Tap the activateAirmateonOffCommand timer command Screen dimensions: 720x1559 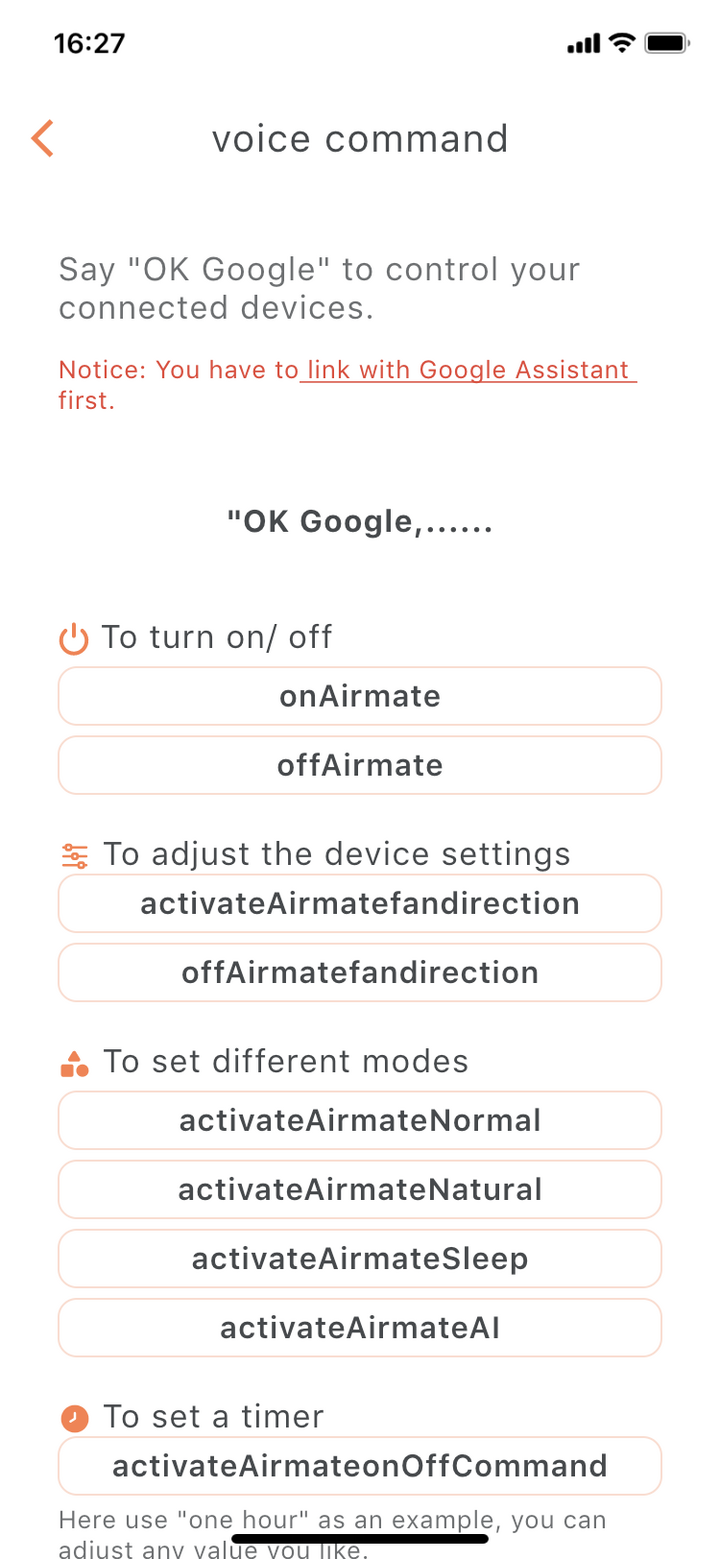tap(360, 1466)
